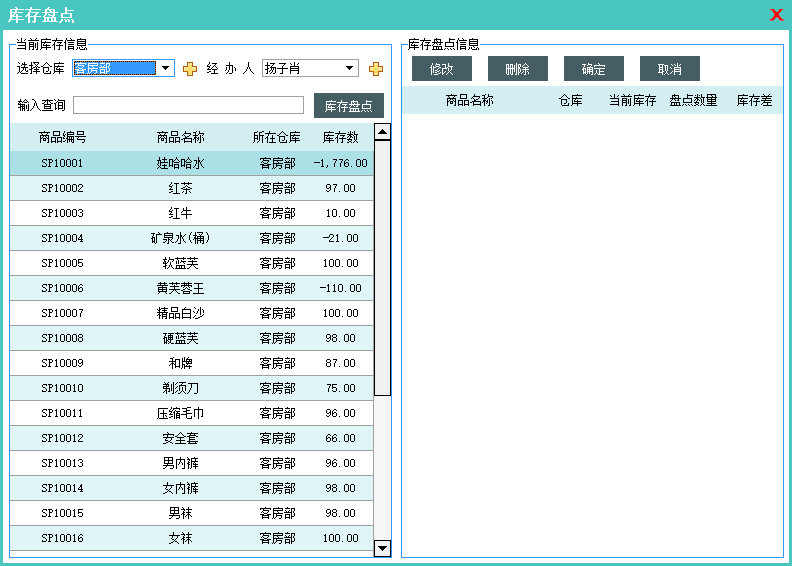Image resolution: width=792 pixels, height=566 pixels.
Task: Select the 黄芙蓉王 row SP10006
Action: click(180, 288)
